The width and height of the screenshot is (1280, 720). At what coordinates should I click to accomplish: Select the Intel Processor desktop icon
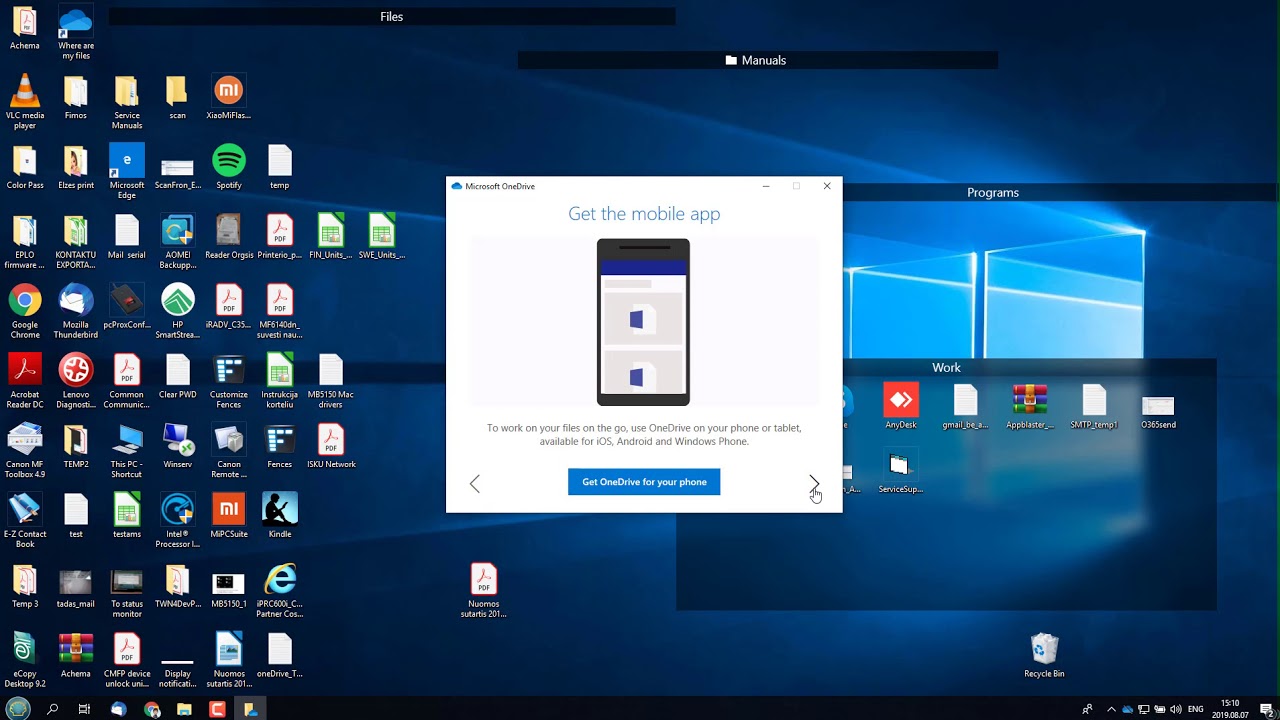point(178,521)
